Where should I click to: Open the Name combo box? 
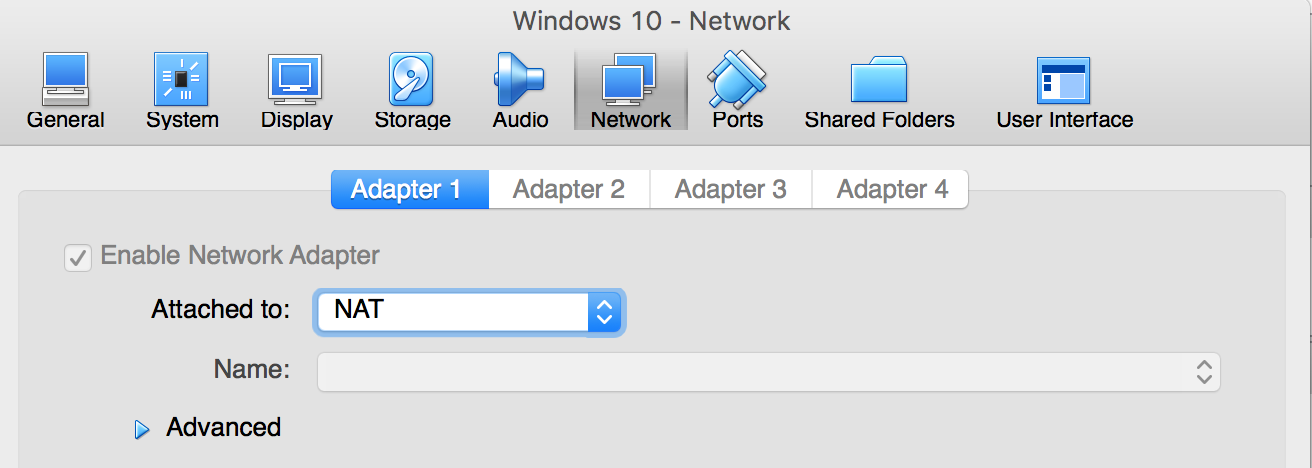[x=768, y=372]
